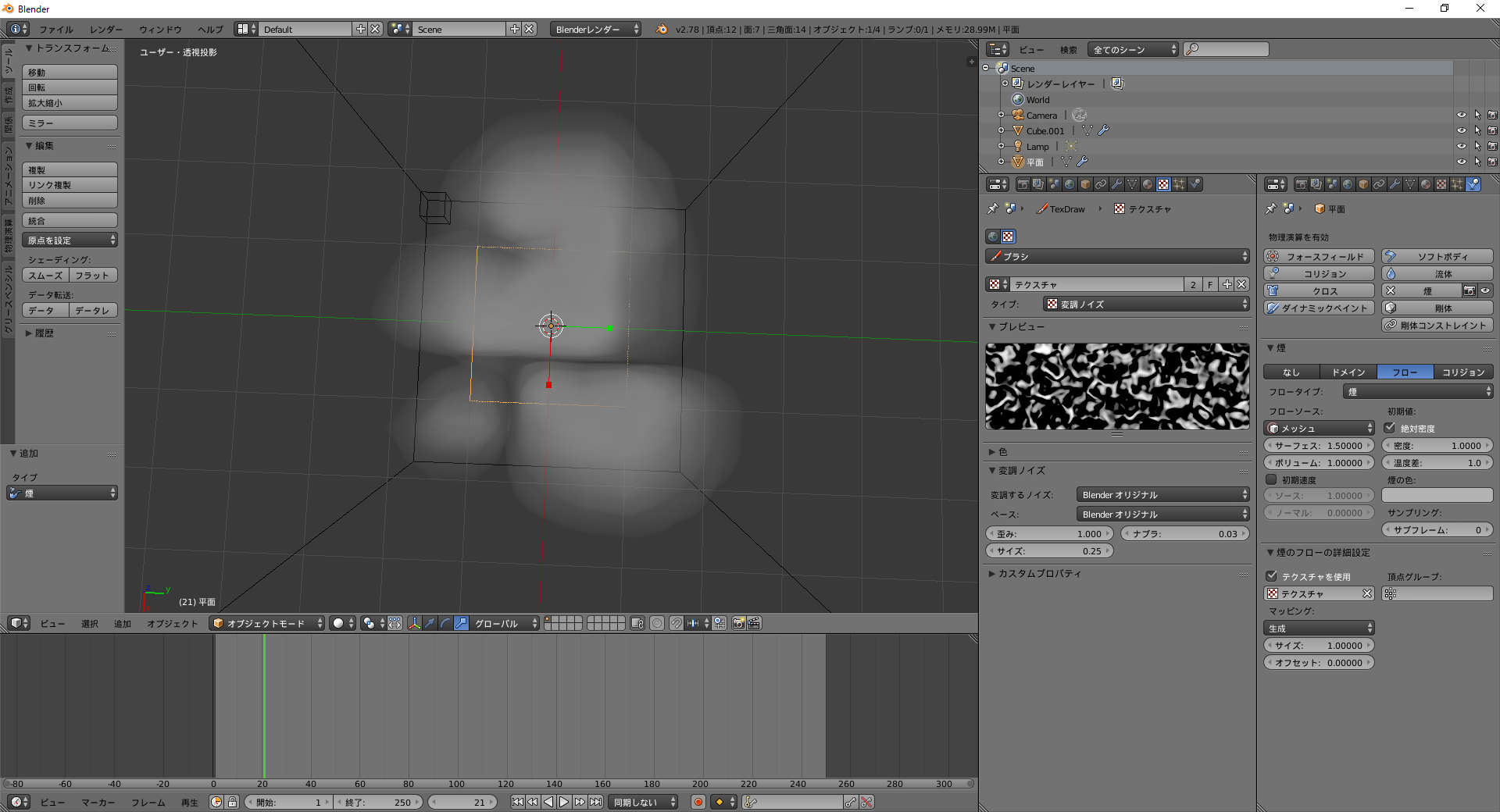Open the texture properties tab in left panel

point(1163,184)
